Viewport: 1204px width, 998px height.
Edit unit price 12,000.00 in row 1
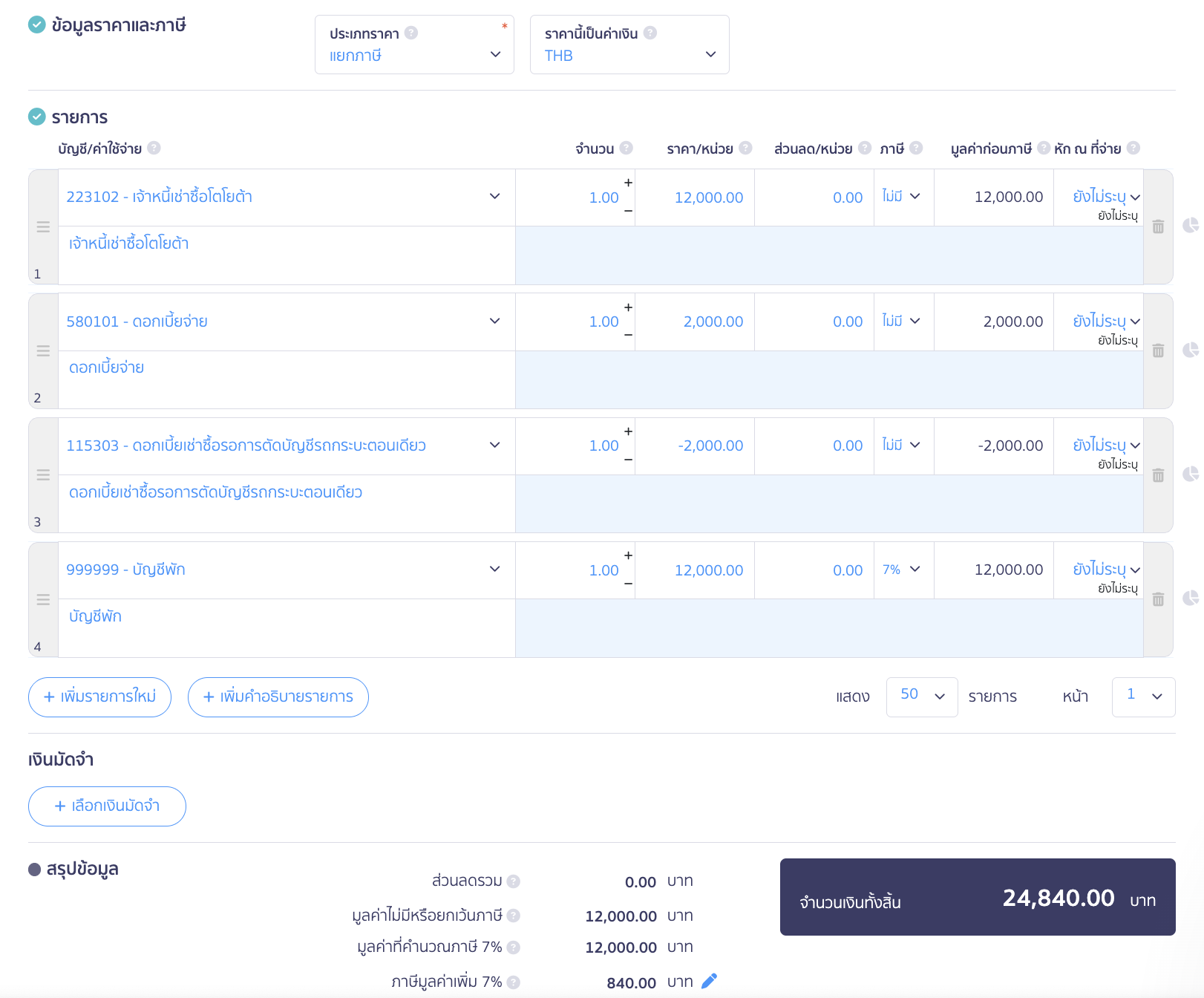point(695,198)
